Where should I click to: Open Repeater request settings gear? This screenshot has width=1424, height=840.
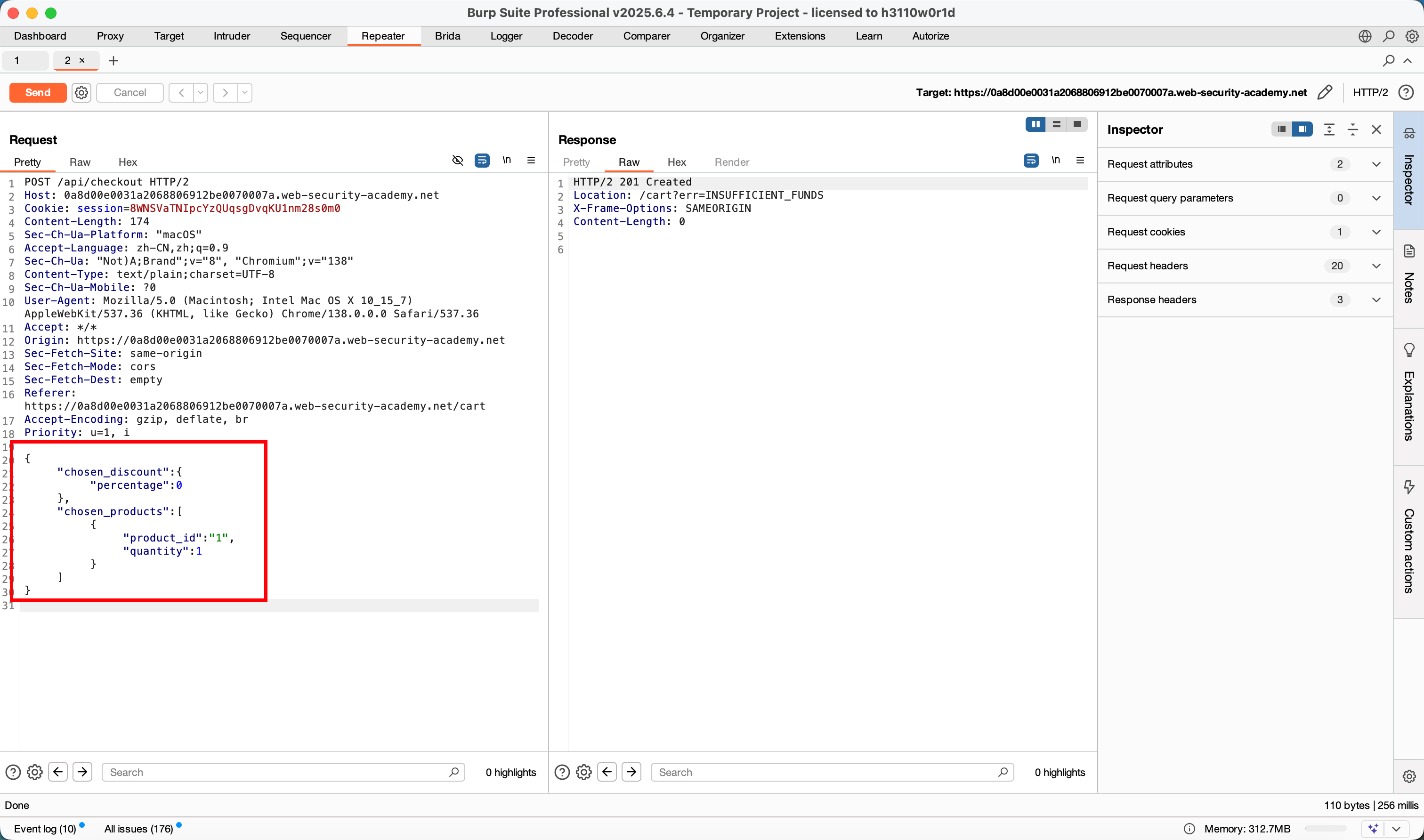pos(81,92)
